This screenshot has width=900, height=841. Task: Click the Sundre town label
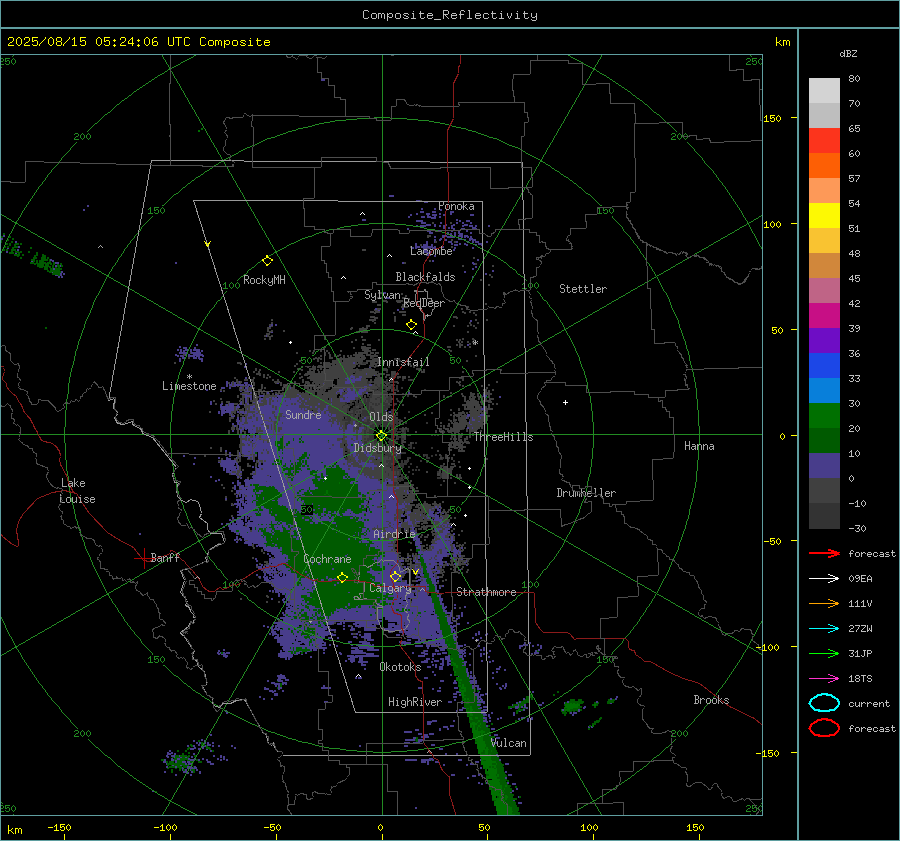303,414
